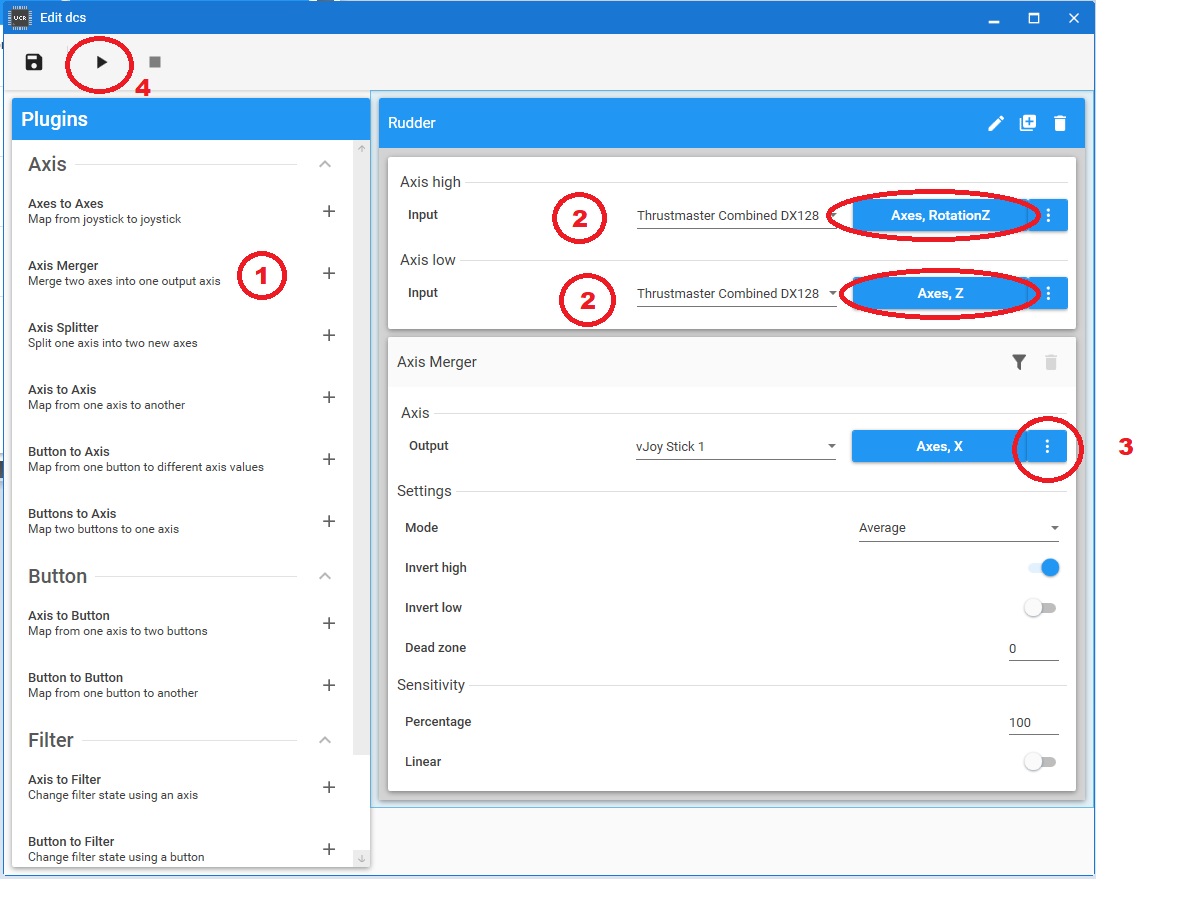Collapse the Filter plugins section
1187x906 pixels.
[325, 740]
